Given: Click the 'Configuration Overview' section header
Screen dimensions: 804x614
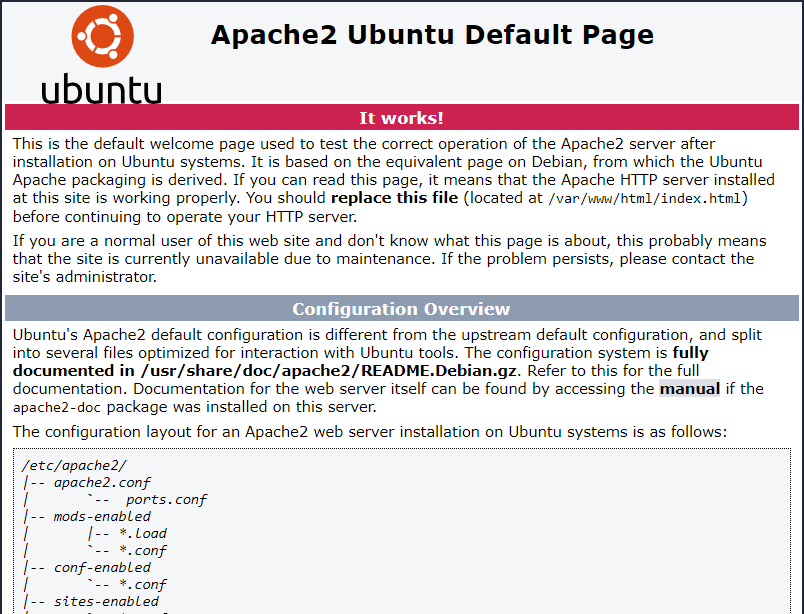Looking at the screenshot, I should pos(401,308).
